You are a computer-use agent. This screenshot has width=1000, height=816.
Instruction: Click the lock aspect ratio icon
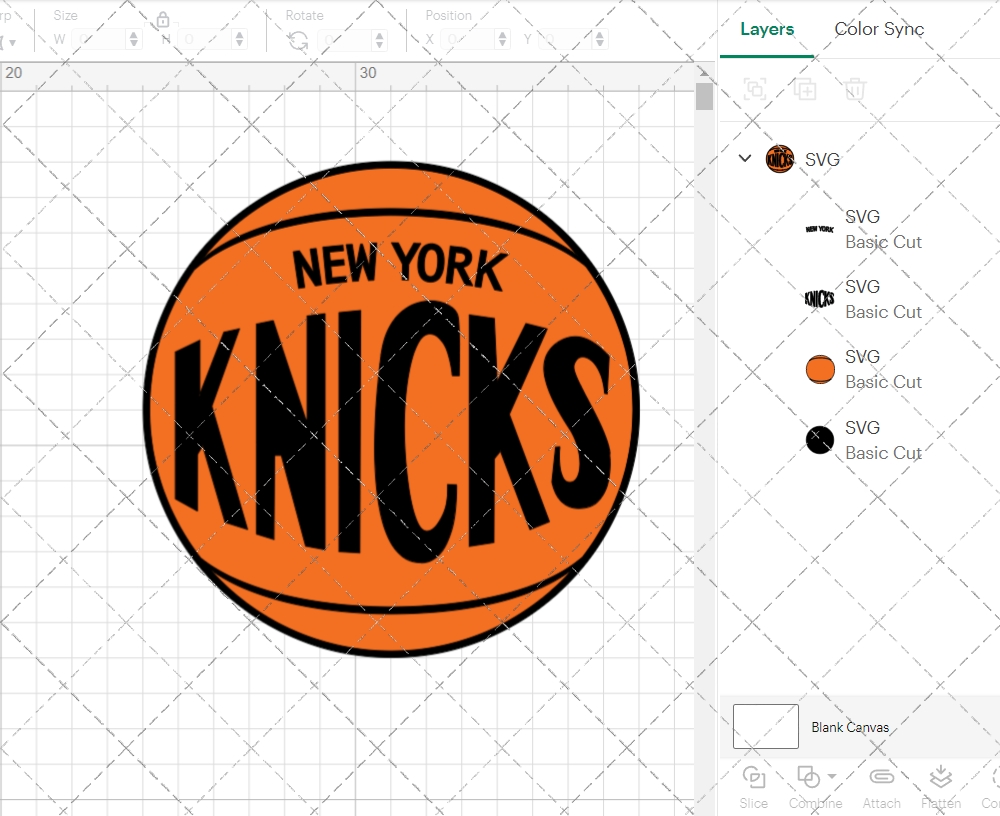pyautogui.click(x=163, y=20)
